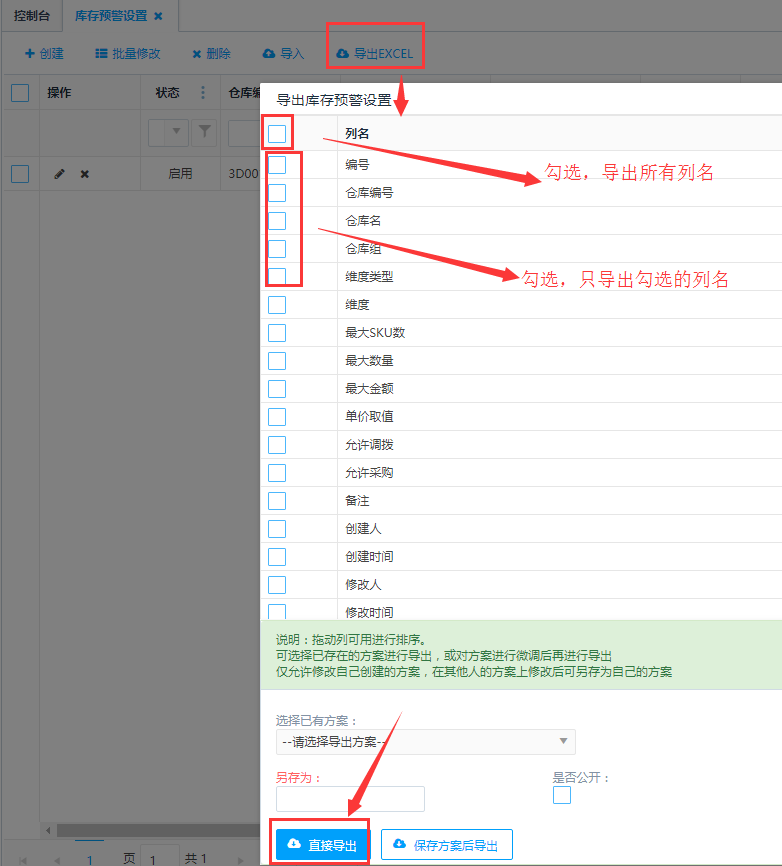Click the 保存方案后导出 button
Viewport: 782px width, 866px height.
(446, 845)
